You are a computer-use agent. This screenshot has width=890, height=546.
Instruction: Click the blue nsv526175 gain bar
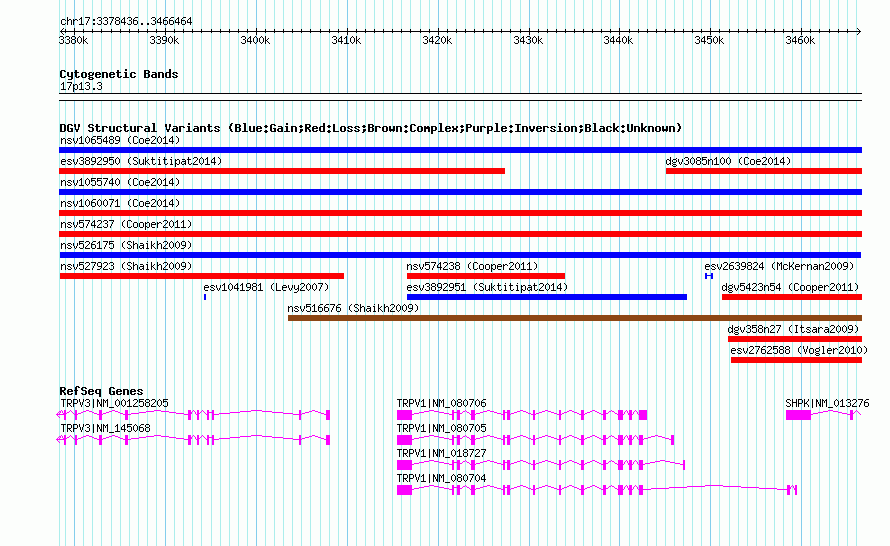(x=460, y=255)
